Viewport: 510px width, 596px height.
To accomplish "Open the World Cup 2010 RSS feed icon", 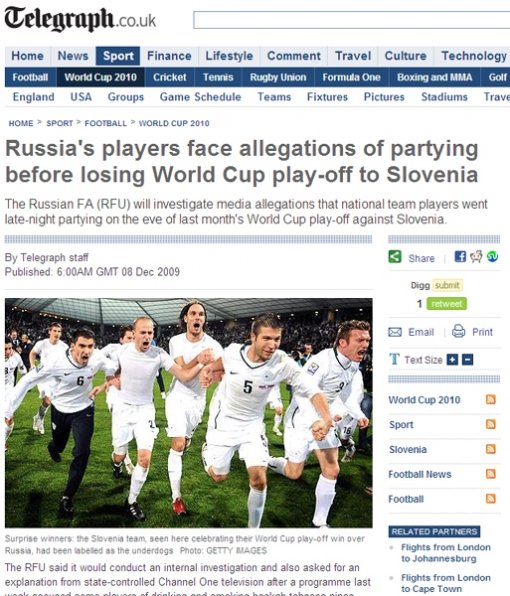I will 491,399.
